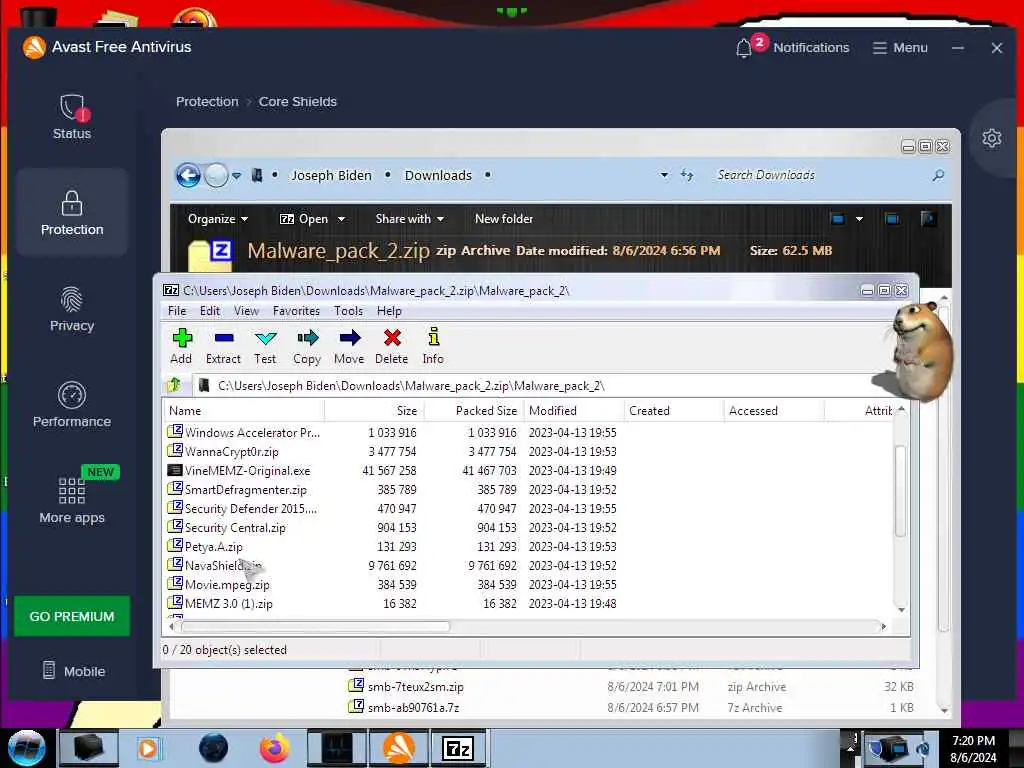Click the Extract icon in 7-Zip
The image size is (1024, 768).
223,338
